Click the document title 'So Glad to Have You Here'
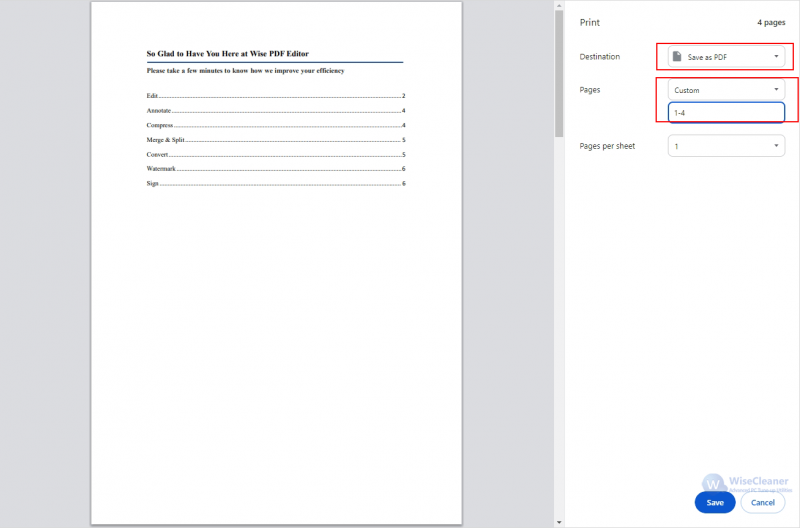 [x=228, y=54]
